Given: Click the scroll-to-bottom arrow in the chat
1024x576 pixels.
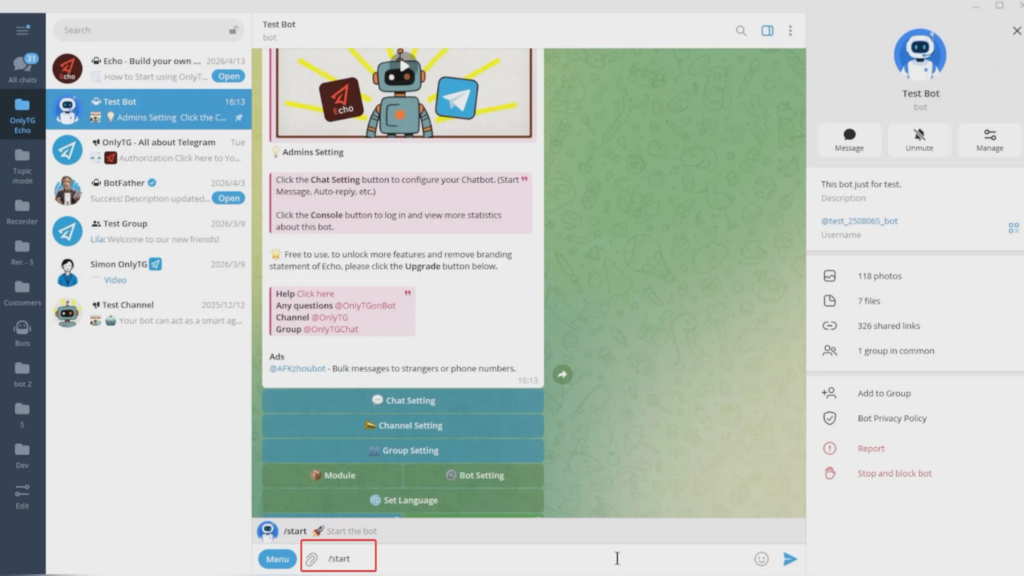Looking at the screenshot, I should [562, 373].
